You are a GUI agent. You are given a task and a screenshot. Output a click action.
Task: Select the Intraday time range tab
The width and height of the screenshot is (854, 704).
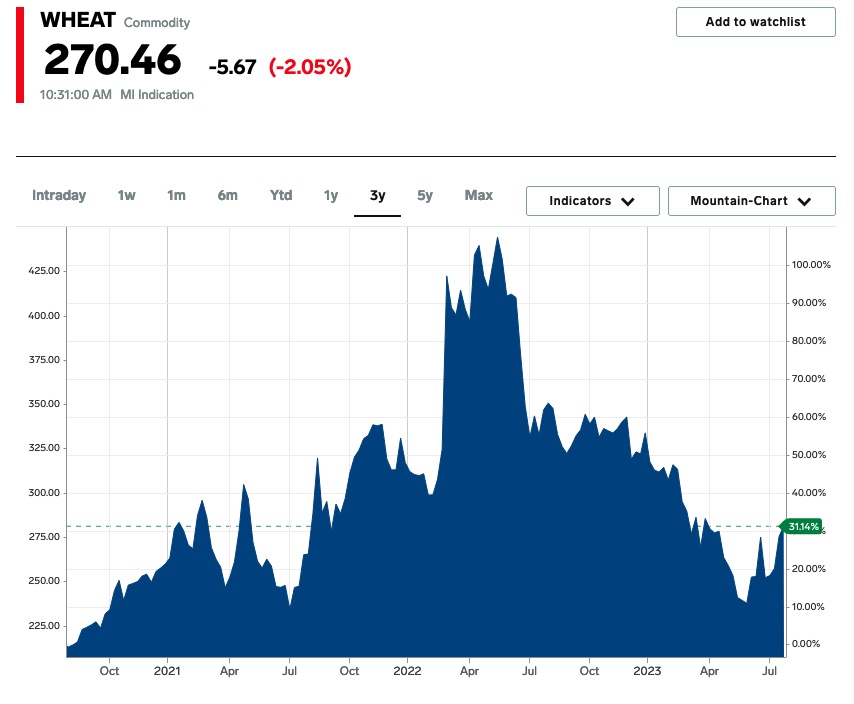59,195
